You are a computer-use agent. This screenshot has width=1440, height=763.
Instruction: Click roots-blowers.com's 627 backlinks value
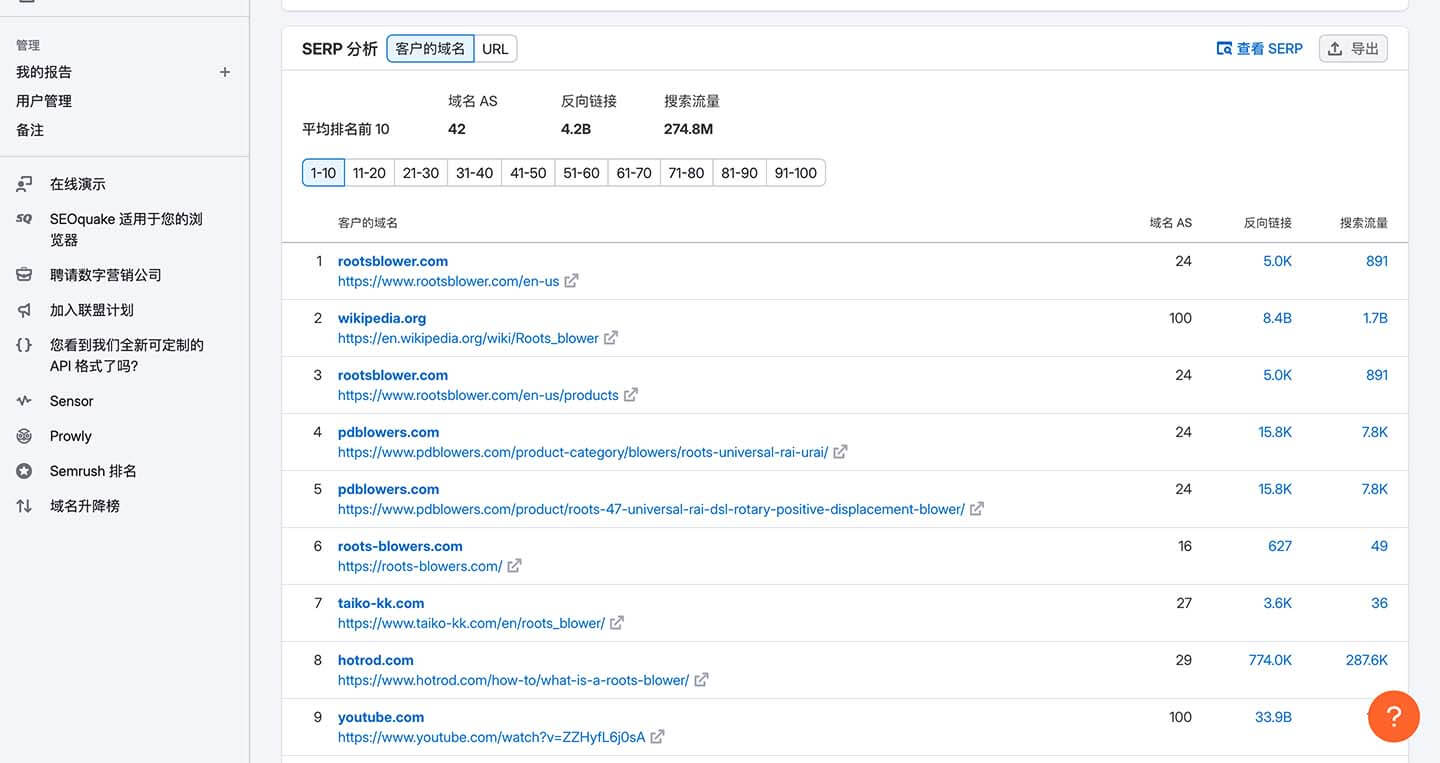[x=1280, y=546]
